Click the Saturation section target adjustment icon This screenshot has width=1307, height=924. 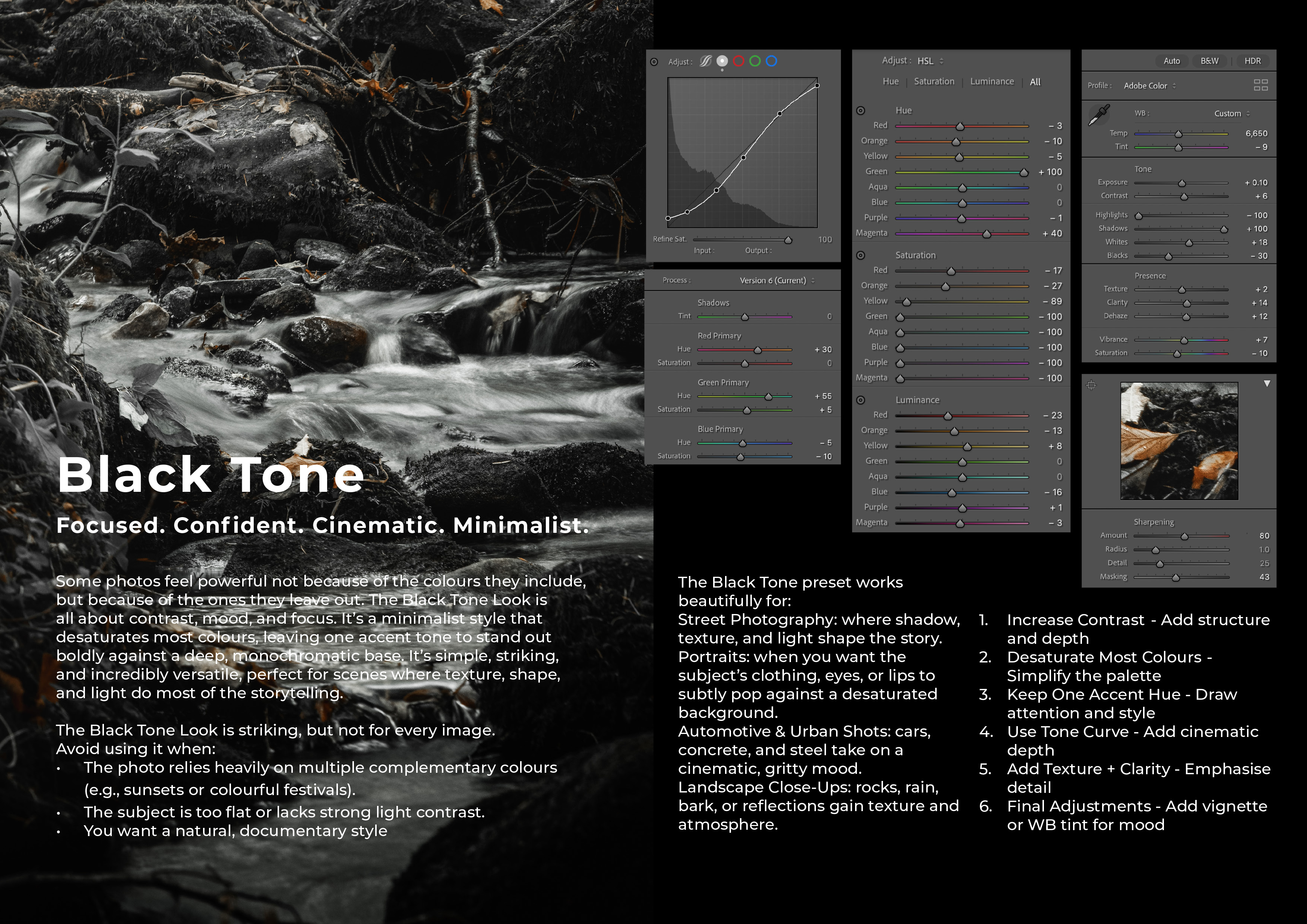pos(861,255)
